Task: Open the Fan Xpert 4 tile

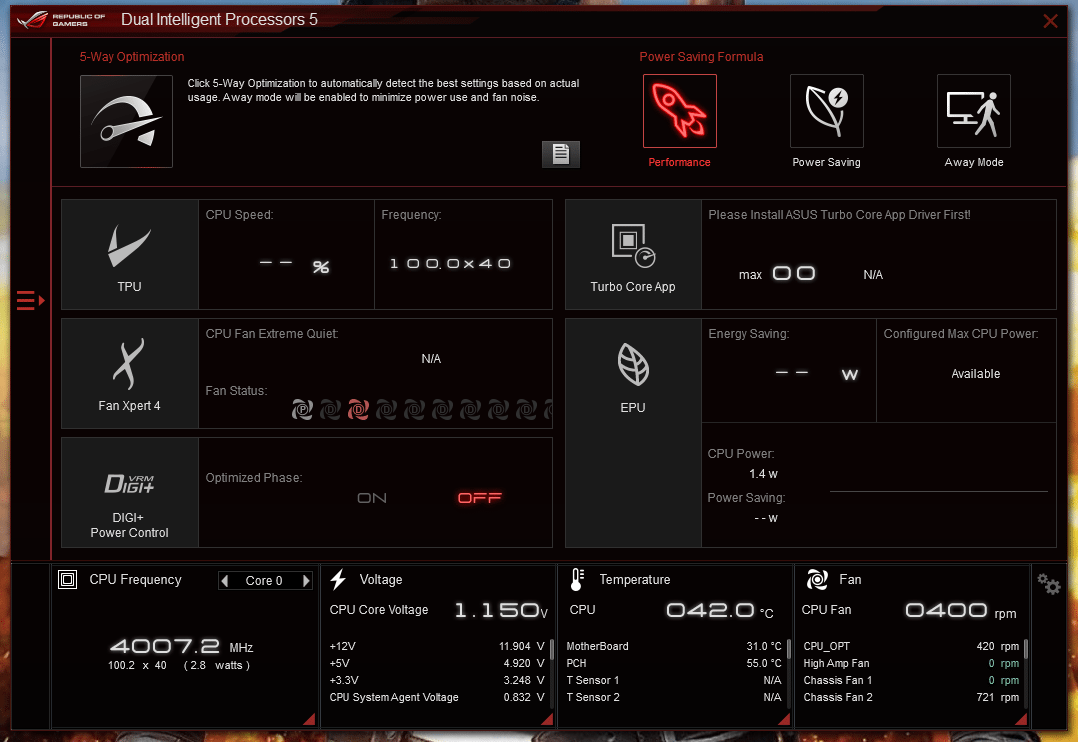Action: click(x=130, y=373)
